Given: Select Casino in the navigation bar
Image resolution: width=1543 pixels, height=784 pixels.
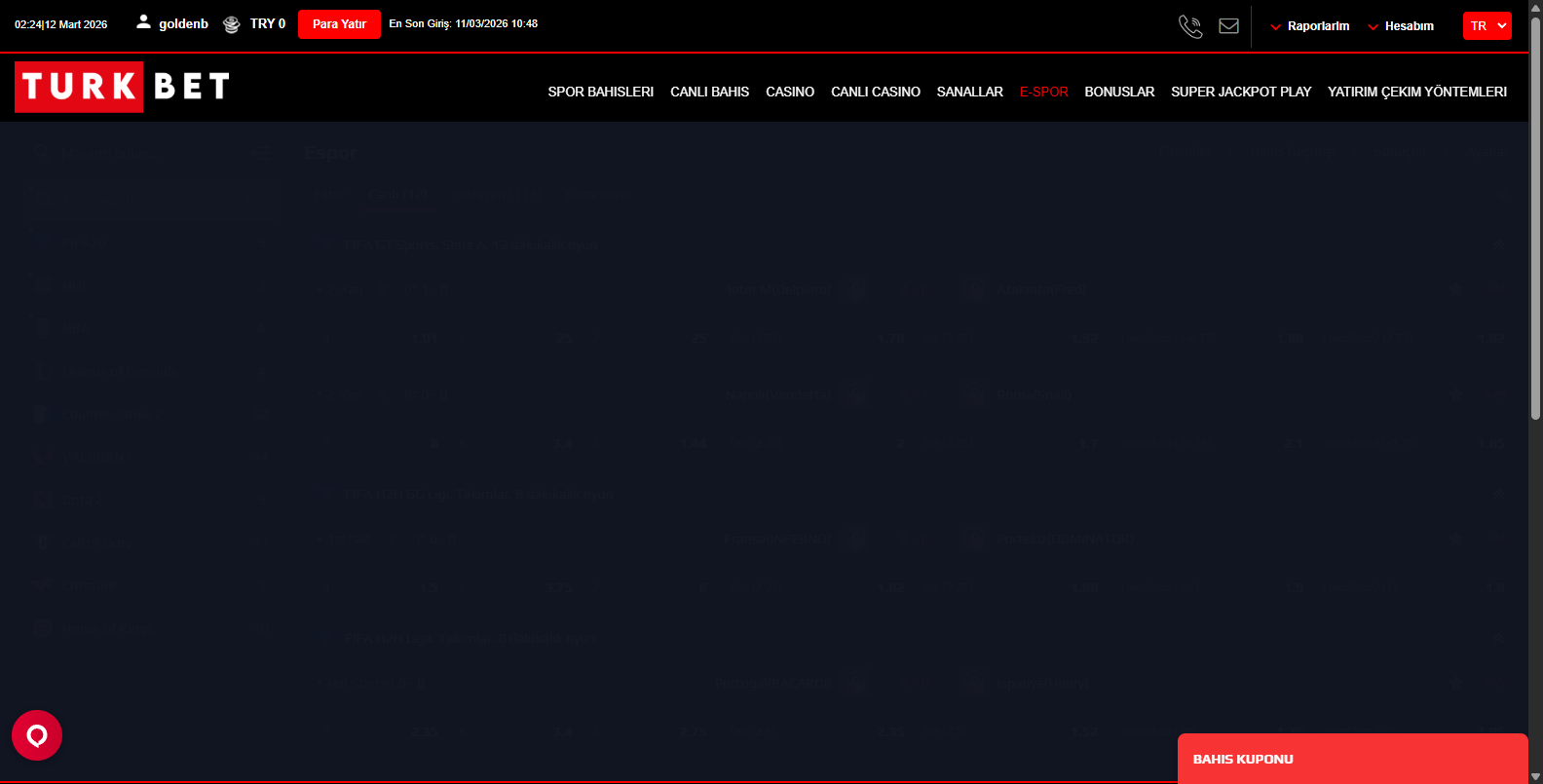Looking at the screenshot, I should pyautogui.click(x=789, y=92).
